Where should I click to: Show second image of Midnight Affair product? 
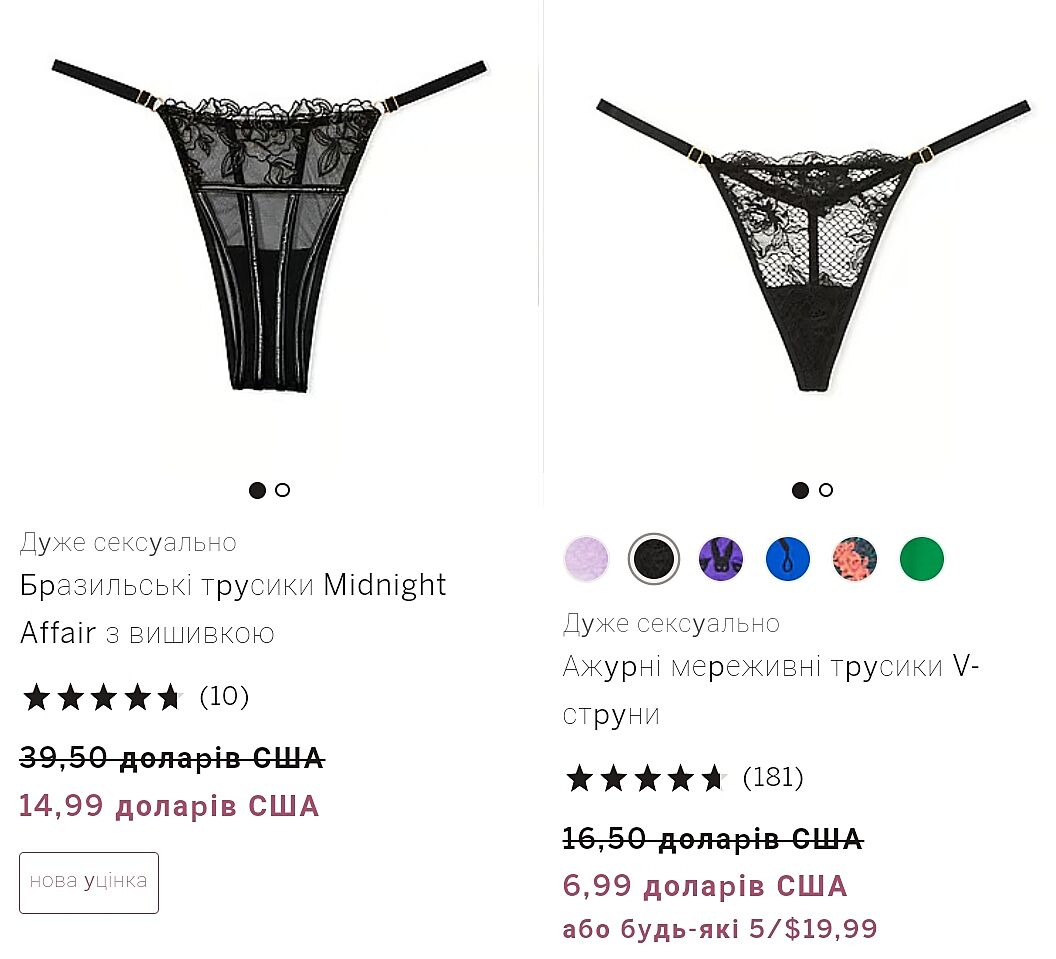click(x=283, y=490)
